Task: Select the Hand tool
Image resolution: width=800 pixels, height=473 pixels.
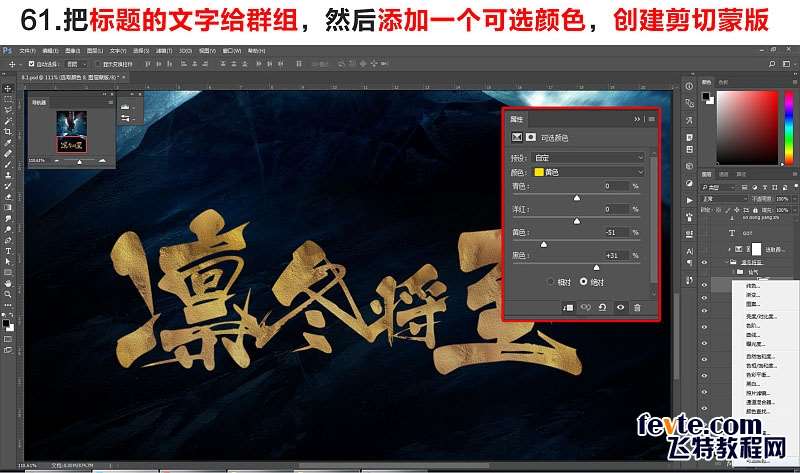Action: pos(8,284)
